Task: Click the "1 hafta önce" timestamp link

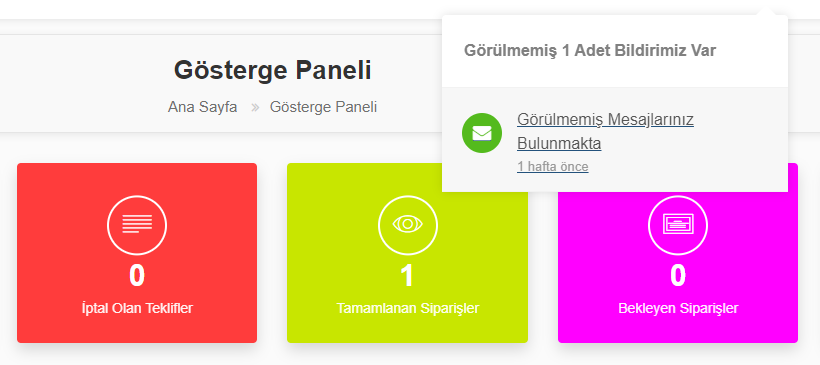Action: tap(553, 167)
